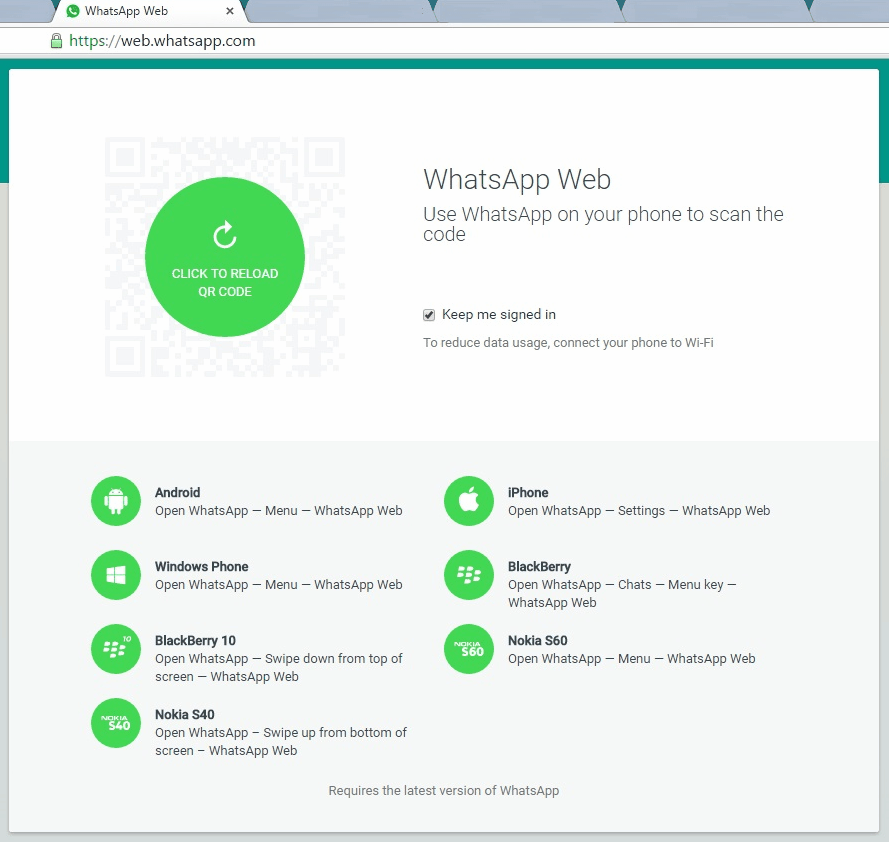The image size is (889, 842).
Task: Click the reload QR code button
Action: [225, 257]
